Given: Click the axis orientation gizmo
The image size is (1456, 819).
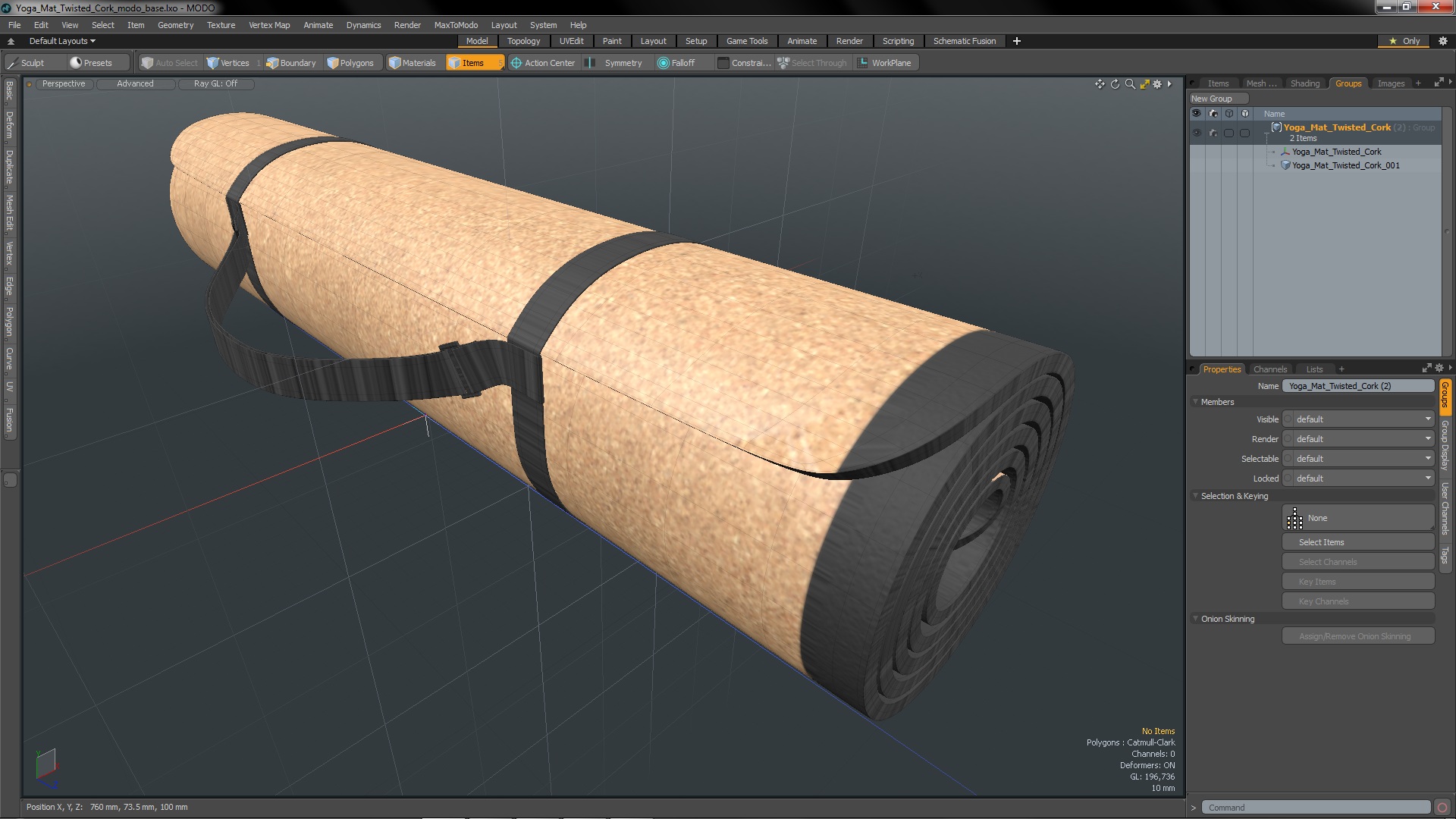Looking at the screenshot, I should click(45, 767).
